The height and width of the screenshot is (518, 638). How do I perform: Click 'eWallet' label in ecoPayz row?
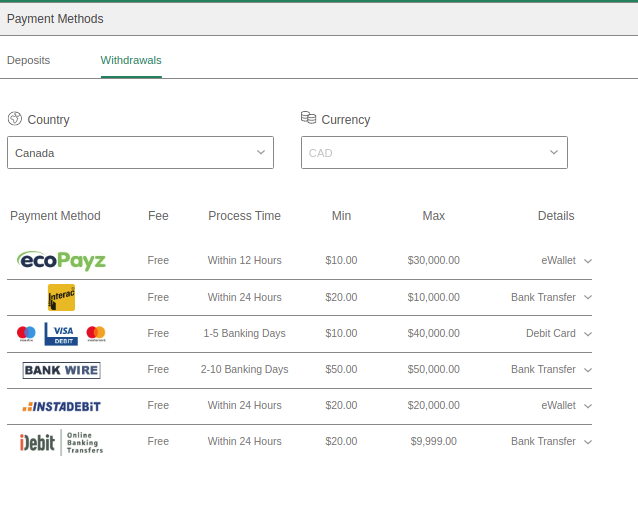[x=559, y=260]
